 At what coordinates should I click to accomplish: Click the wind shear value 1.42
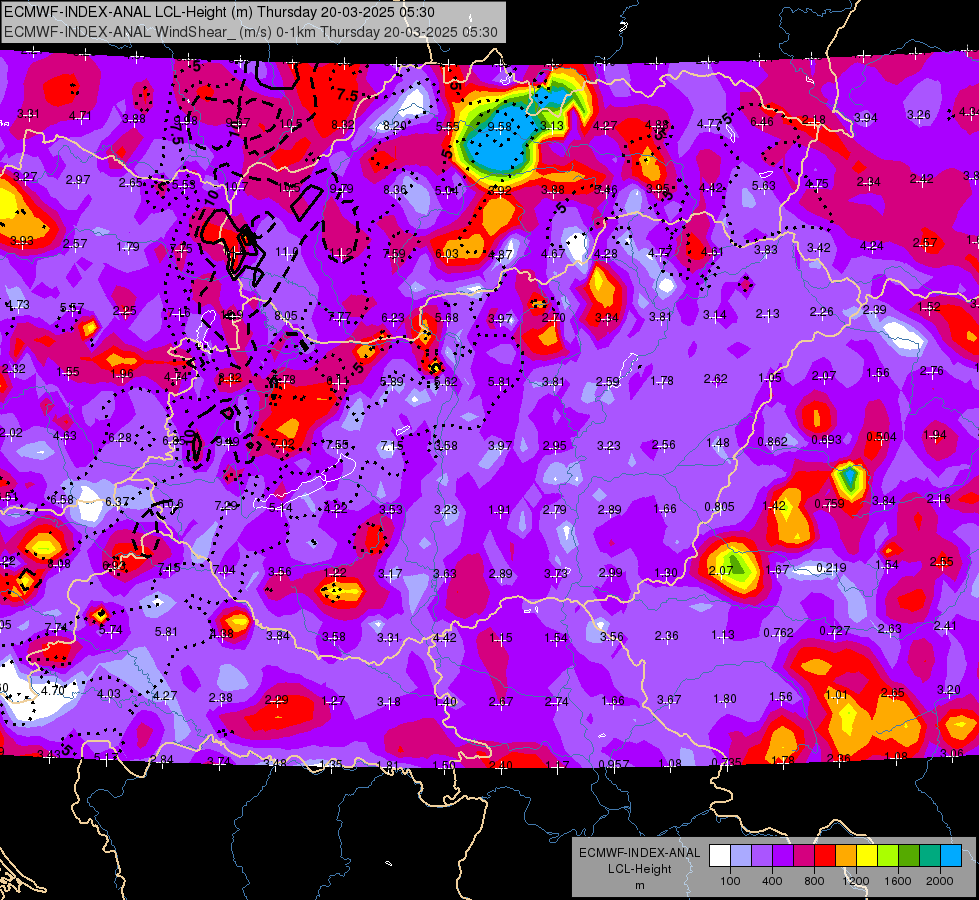(774, 505)
